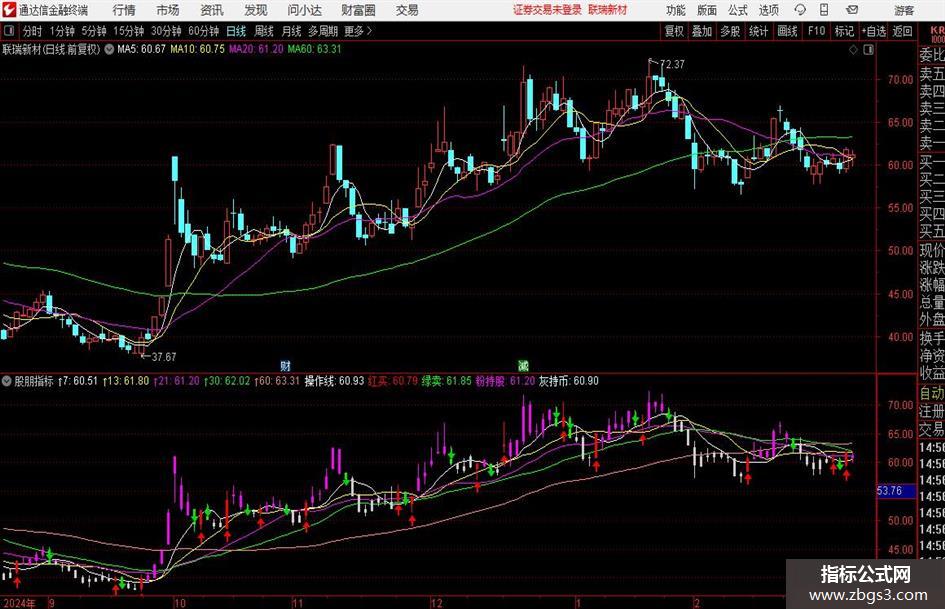
Task: Click the 灰持币: 60.90 value
Action: [569, 381]
